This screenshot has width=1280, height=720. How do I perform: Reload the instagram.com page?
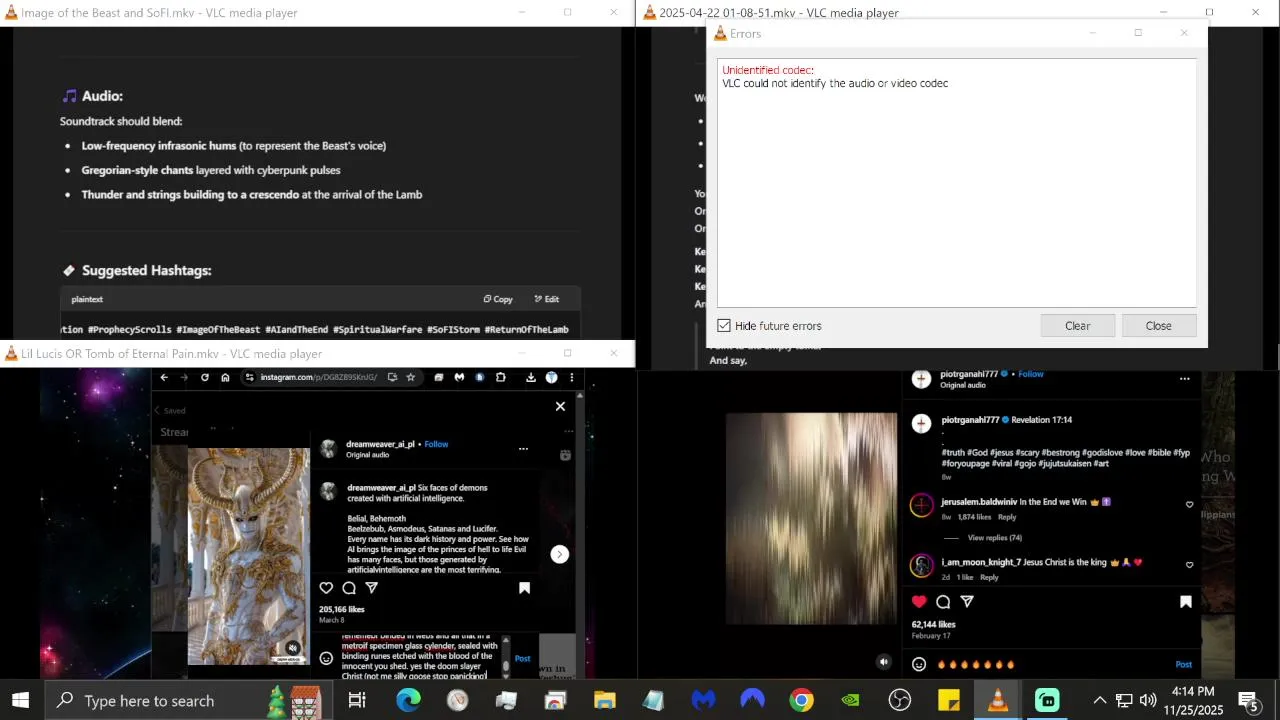(205, 377)
